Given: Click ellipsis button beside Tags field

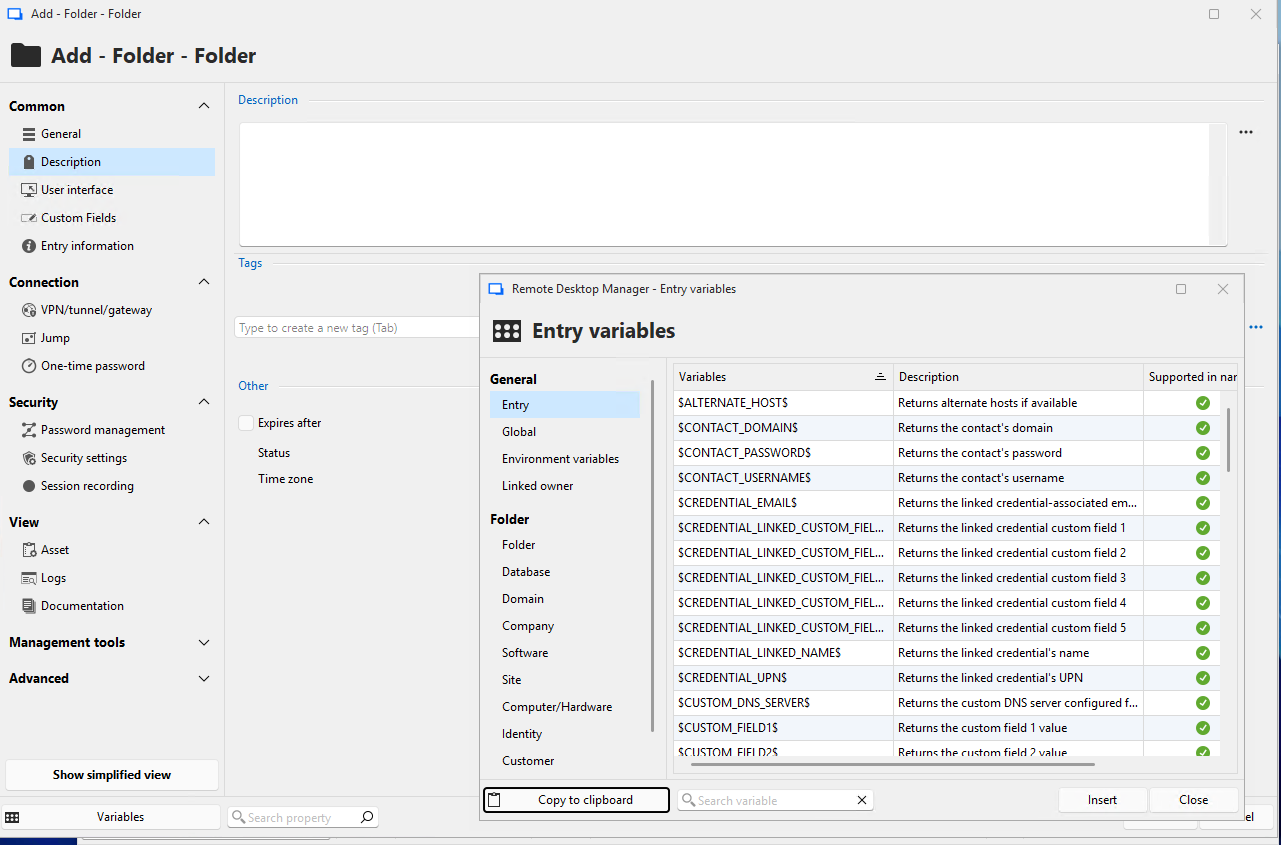Looking at the screenshot, I should 1255,327.
